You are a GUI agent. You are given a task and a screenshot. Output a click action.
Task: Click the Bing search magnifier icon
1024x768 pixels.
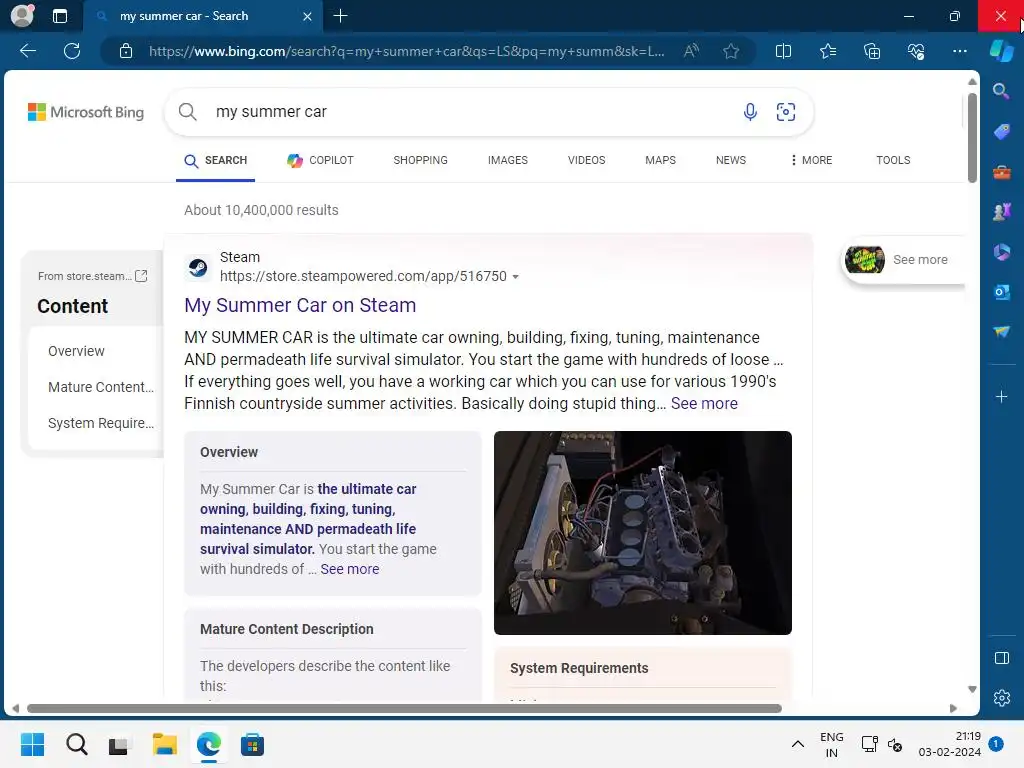click(x=187, y=112)
